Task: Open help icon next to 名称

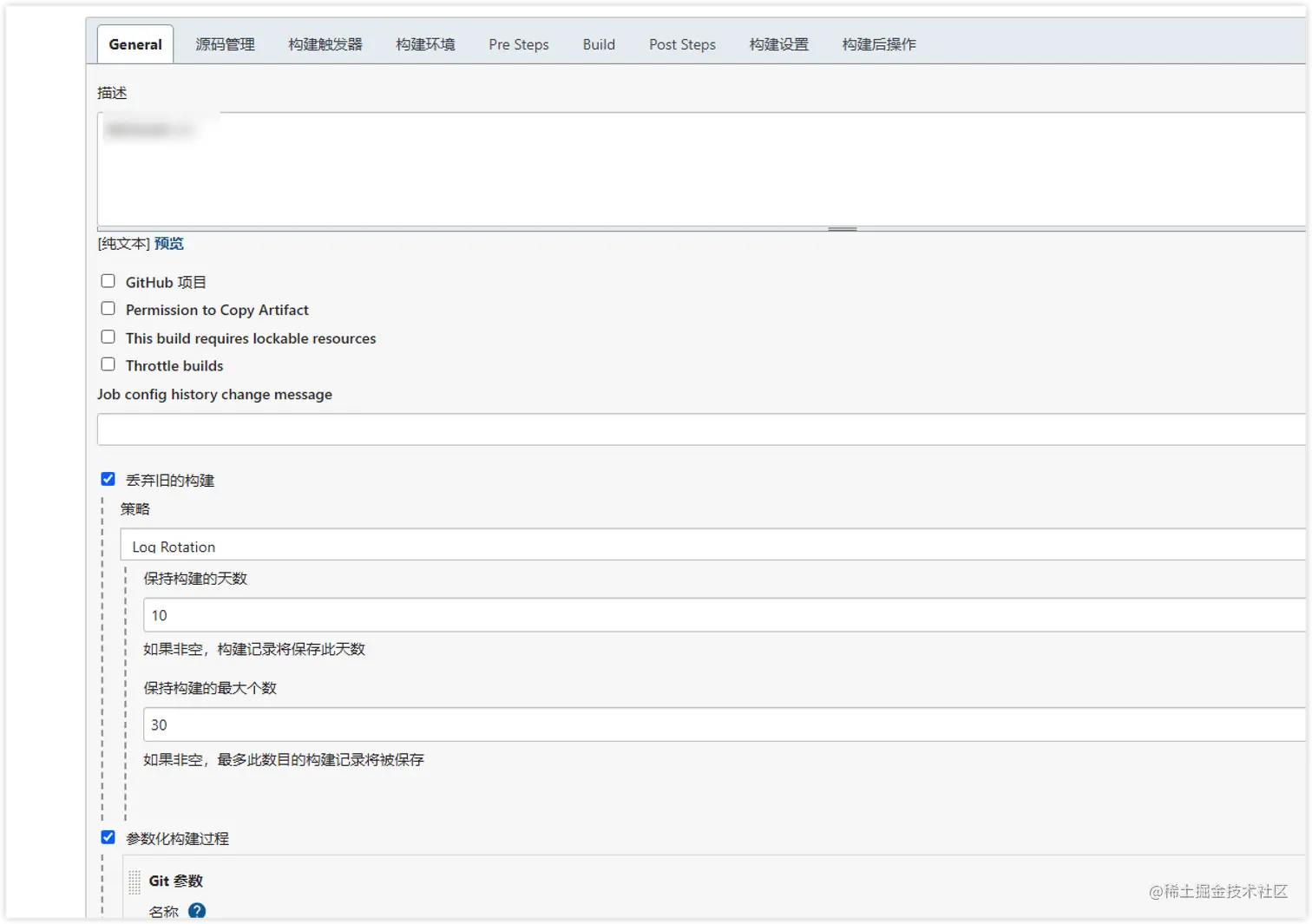Action: [x=197, y=911]
